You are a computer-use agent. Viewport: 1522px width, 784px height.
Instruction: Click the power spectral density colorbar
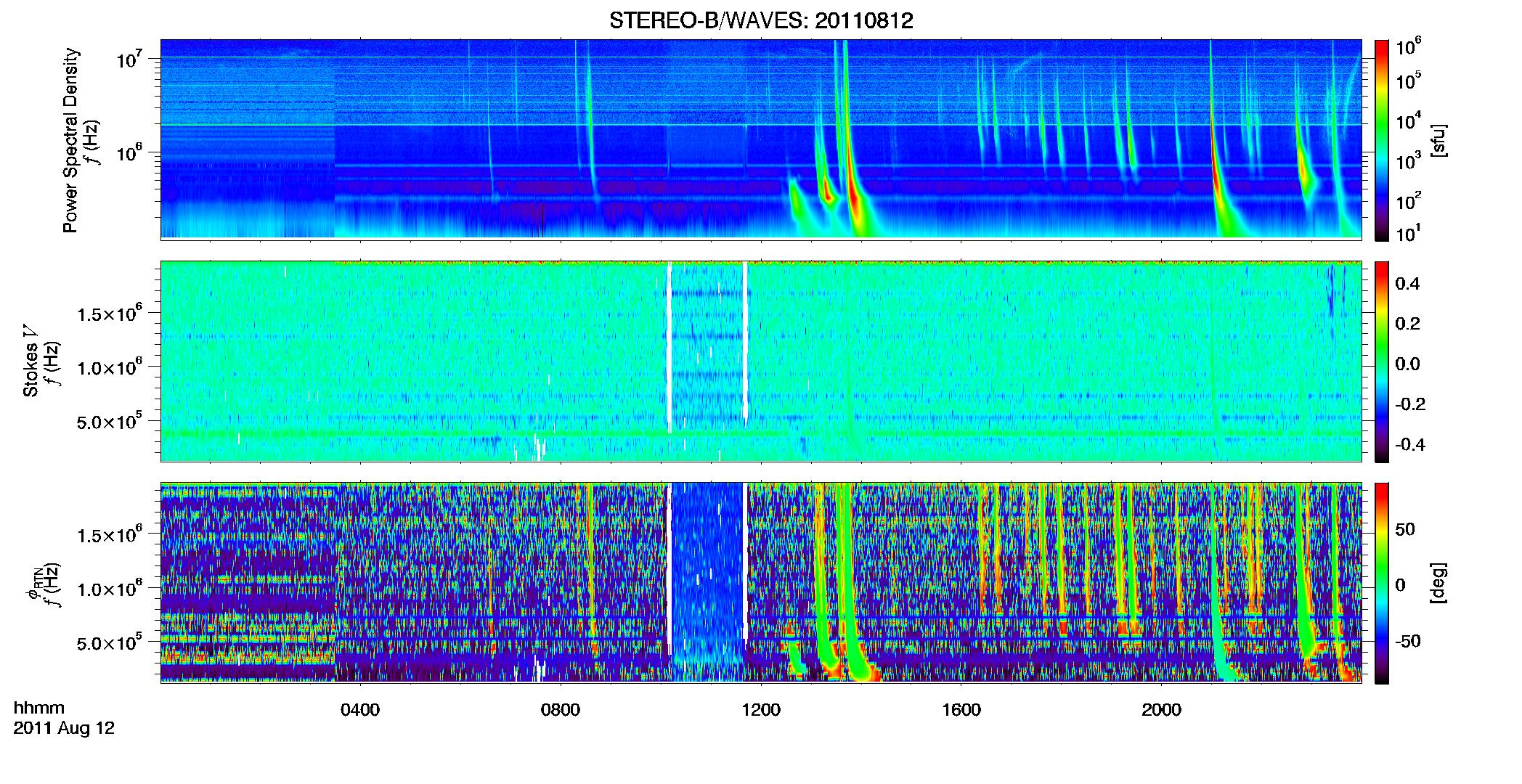[x=1382, y=140]
